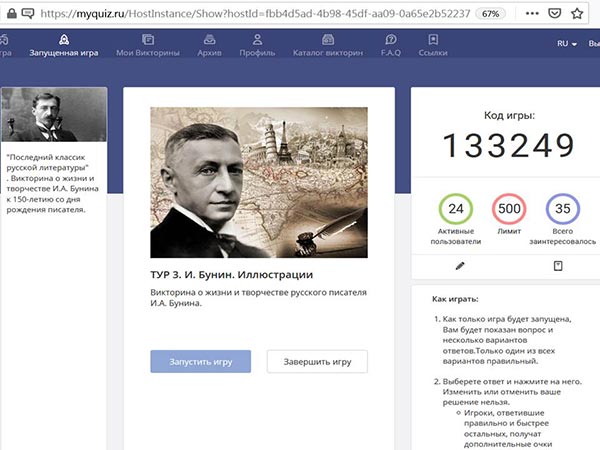Click the Лимит label

tap(509, 231)
